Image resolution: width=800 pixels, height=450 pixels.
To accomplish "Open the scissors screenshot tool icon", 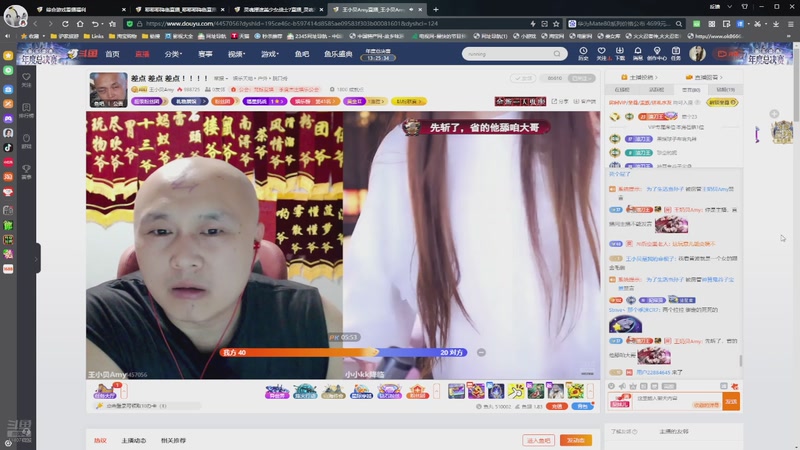I will click(x=757, y=23).
